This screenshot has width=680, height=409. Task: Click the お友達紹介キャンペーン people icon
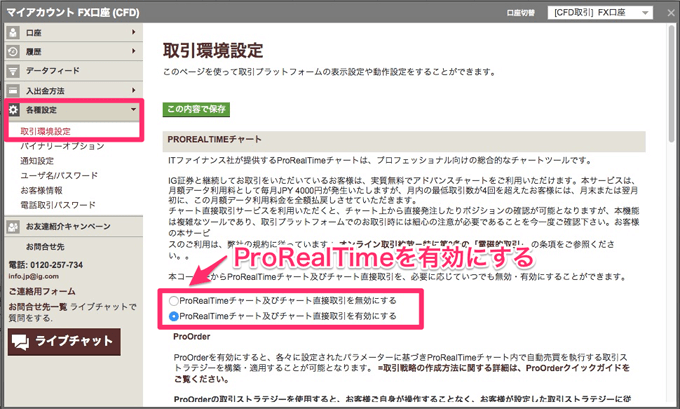click(x=13, y=226)
